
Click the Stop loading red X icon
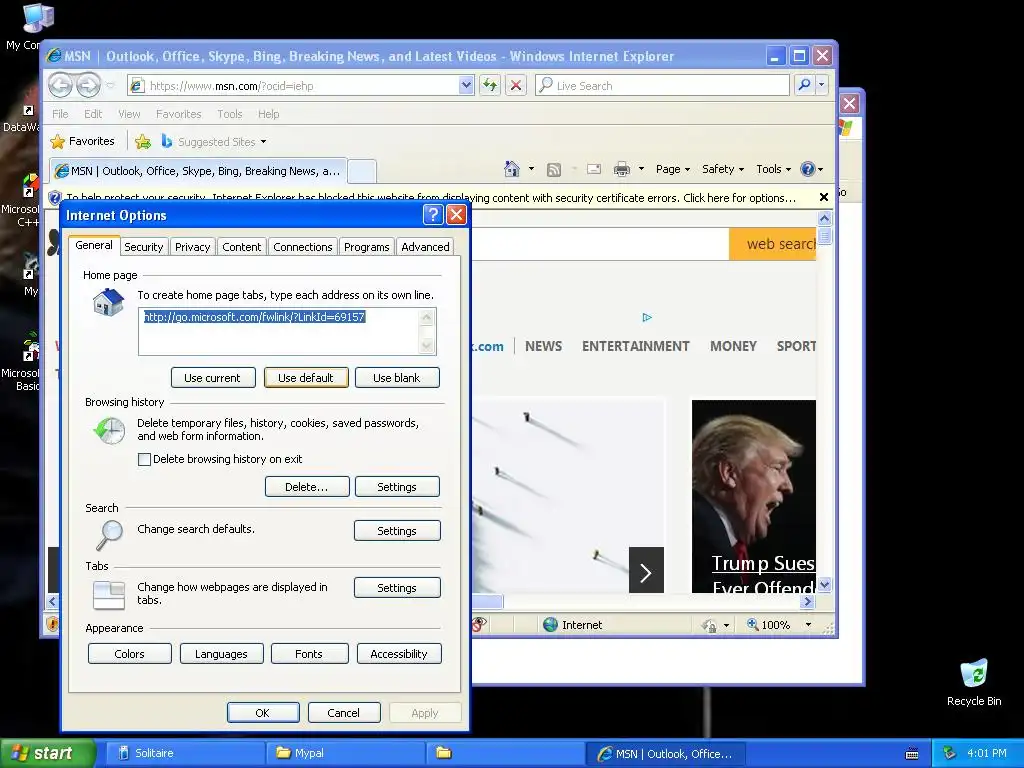[516, 85]
